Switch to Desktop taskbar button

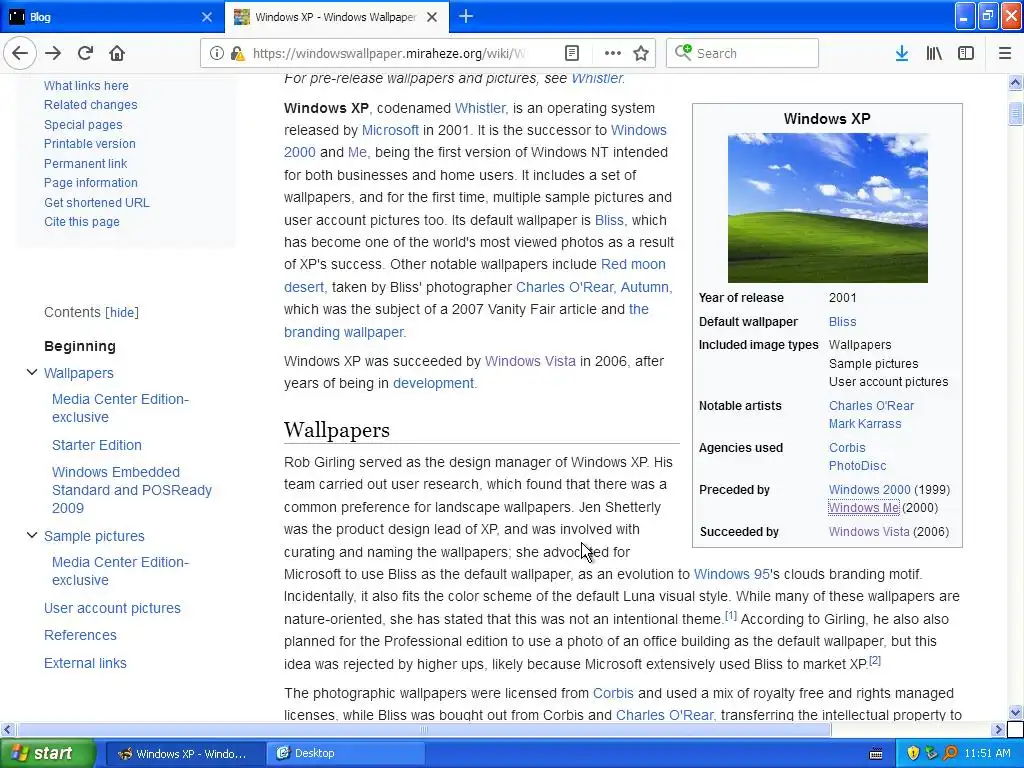pyautogui.click(x=346, y=753)
